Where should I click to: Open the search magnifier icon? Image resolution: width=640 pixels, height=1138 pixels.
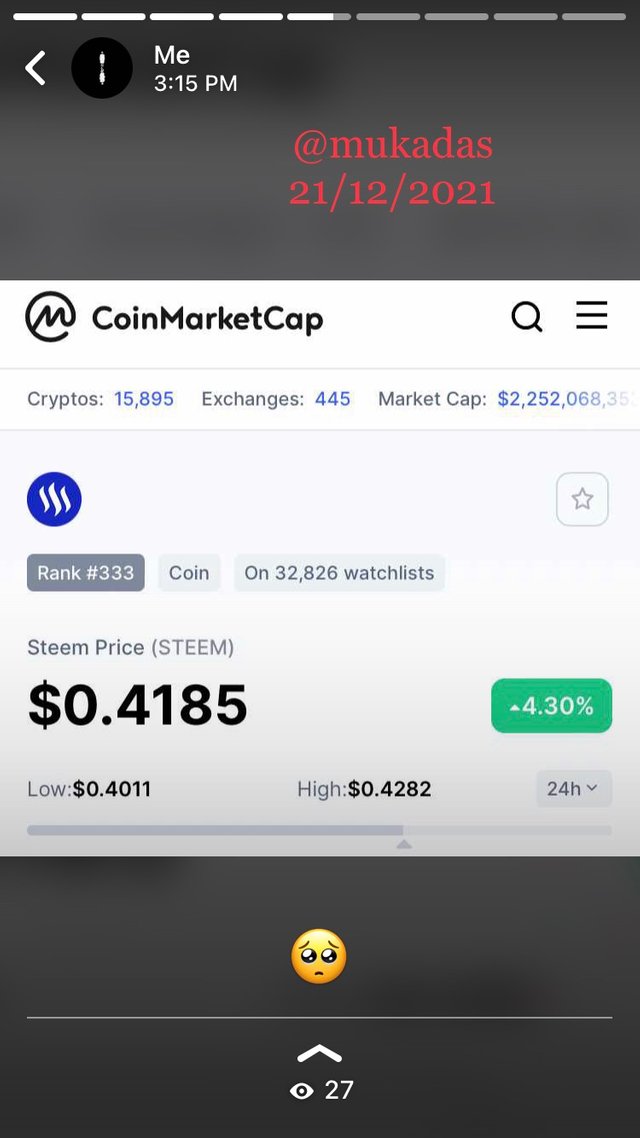pyautogui.click(x=527, y=318)
